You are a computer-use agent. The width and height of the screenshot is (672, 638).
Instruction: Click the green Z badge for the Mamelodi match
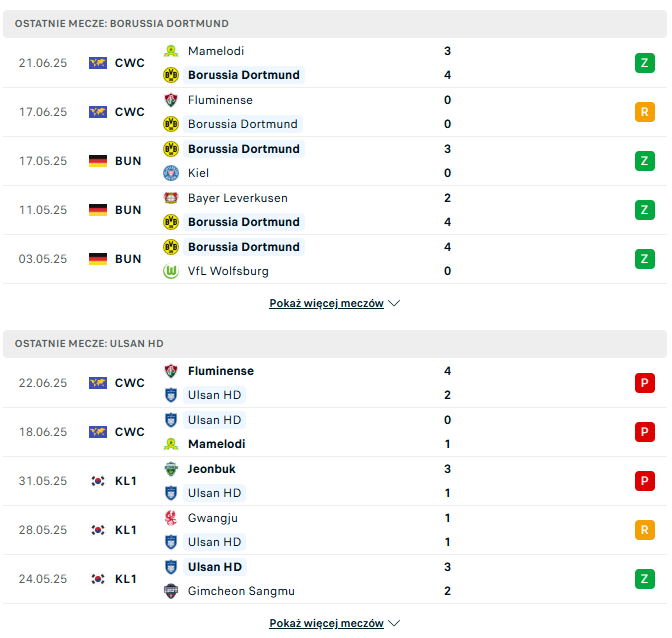645,63
